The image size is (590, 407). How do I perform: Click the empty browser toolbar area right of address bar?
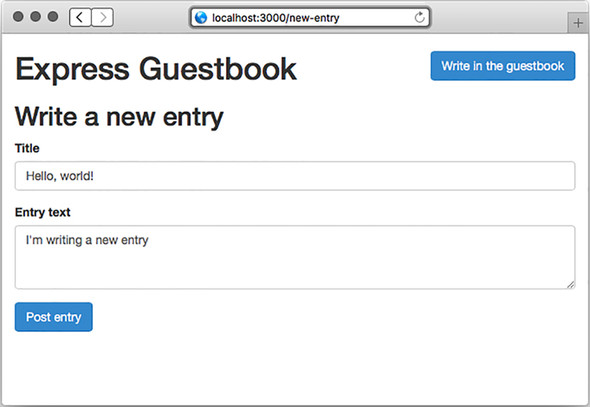[499, 18]
